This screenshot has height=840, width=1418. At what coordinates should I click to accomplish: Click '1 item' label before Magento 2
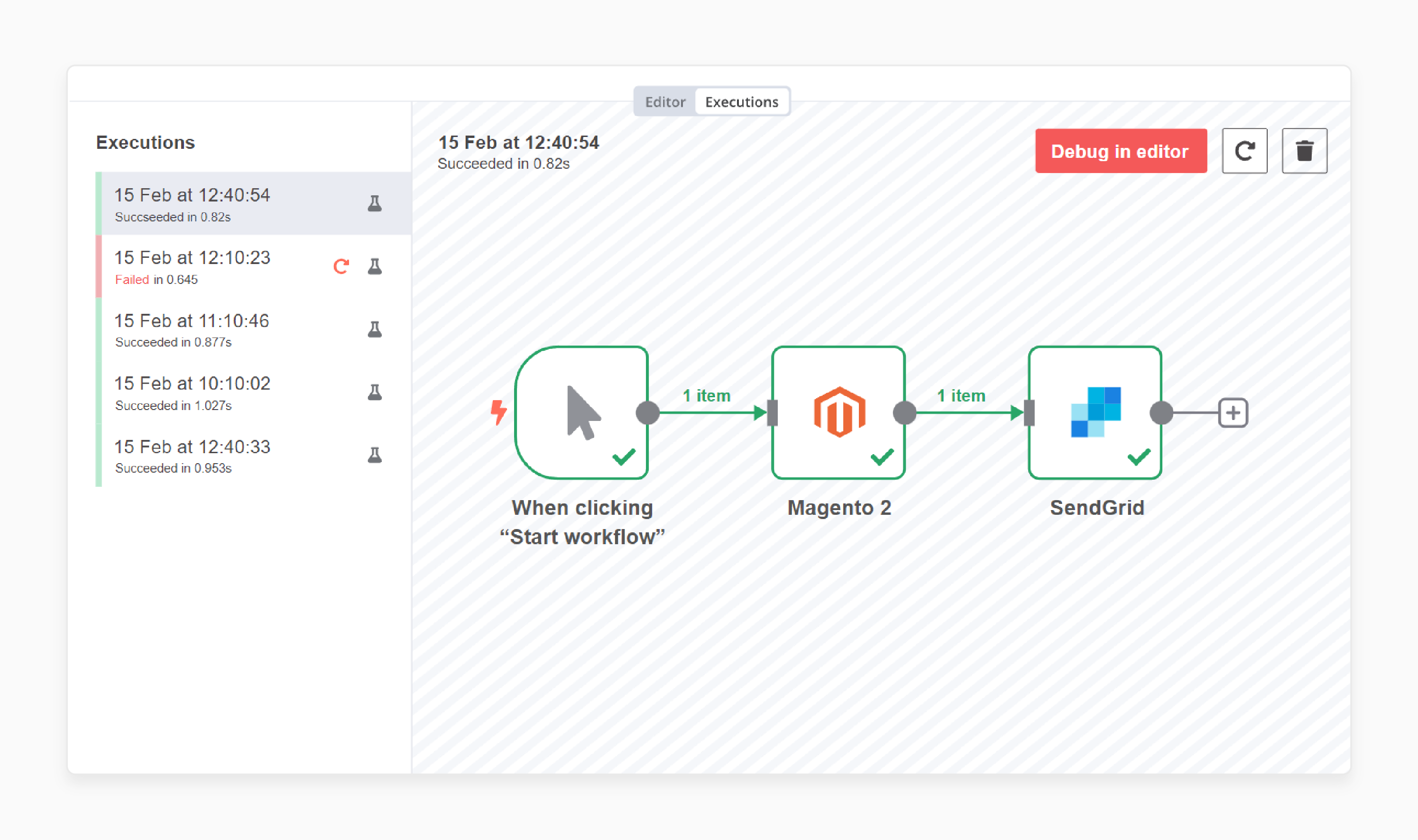706,396
